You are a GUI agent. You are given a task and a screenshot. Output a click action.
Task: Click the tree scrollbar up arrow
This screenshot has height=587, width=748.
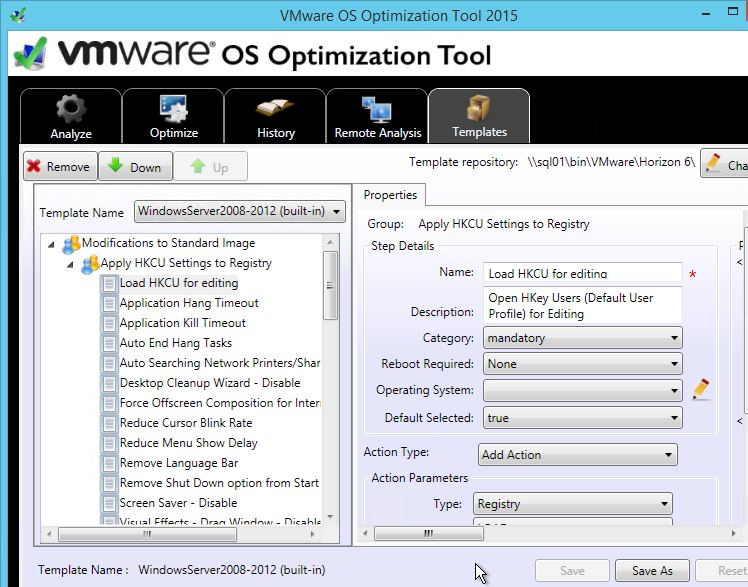pos(330,243)
